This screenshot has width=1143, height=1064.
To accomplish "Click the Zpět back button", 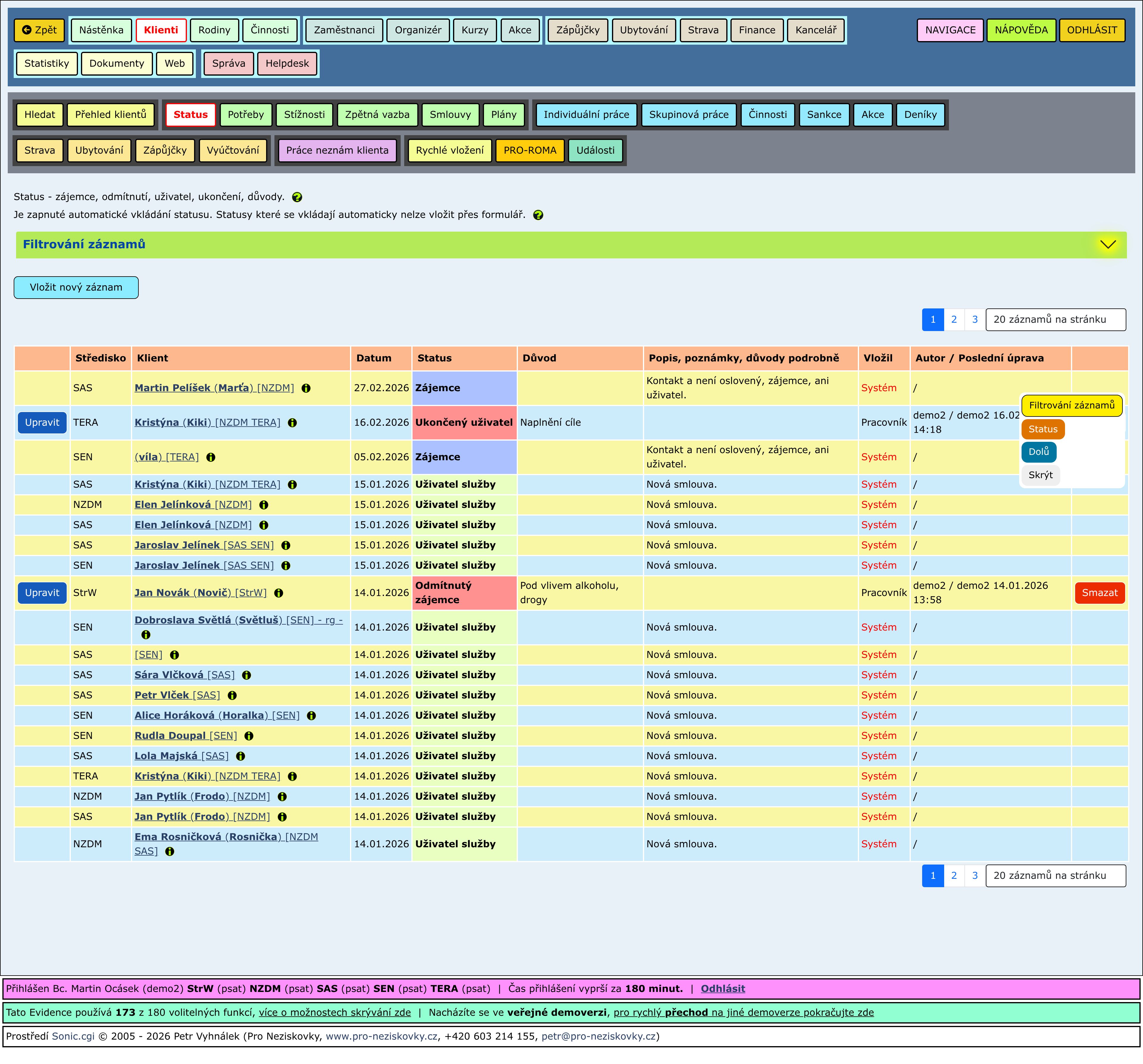I will [x=40, y=30].
